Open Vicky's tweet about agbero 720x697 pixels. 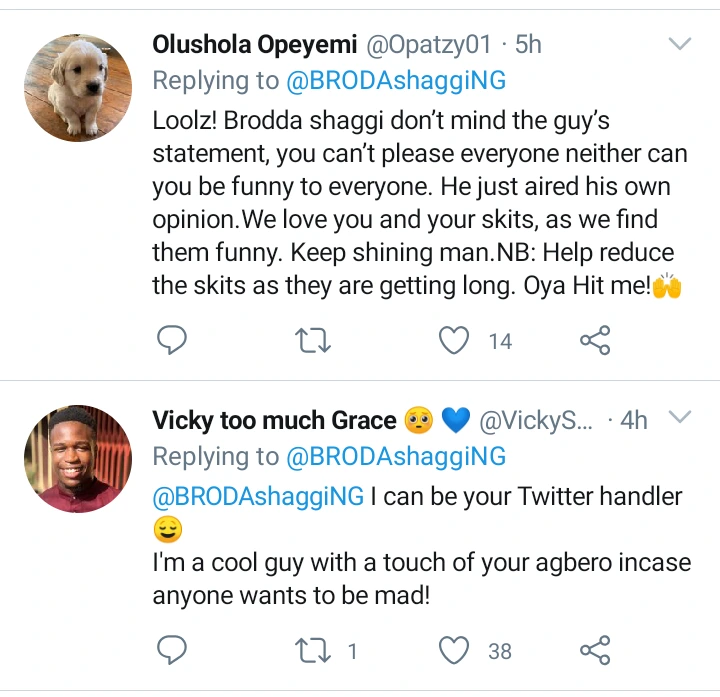420,579
